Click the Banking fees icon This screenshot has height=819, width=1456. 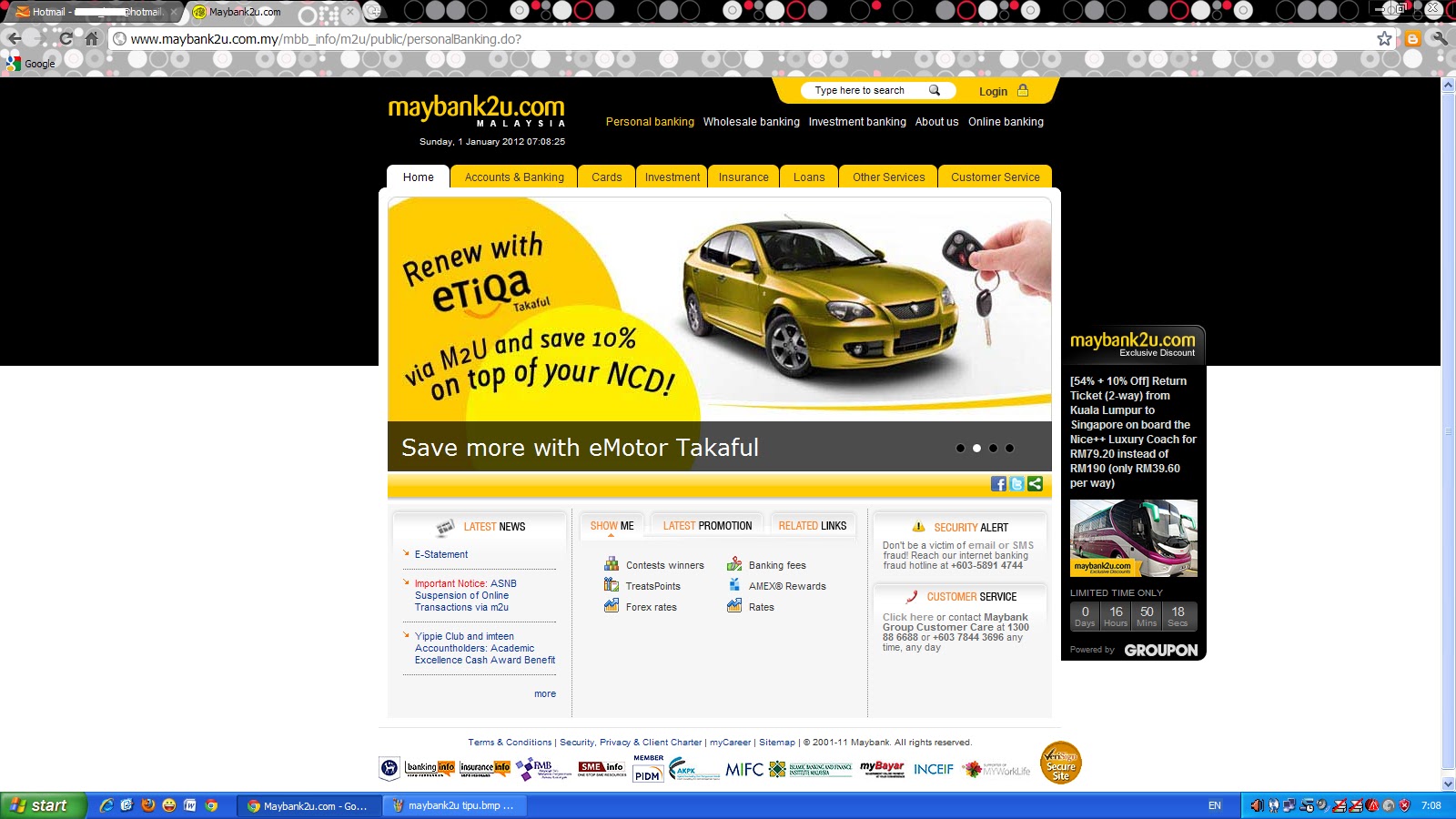[x=734, y=564]
